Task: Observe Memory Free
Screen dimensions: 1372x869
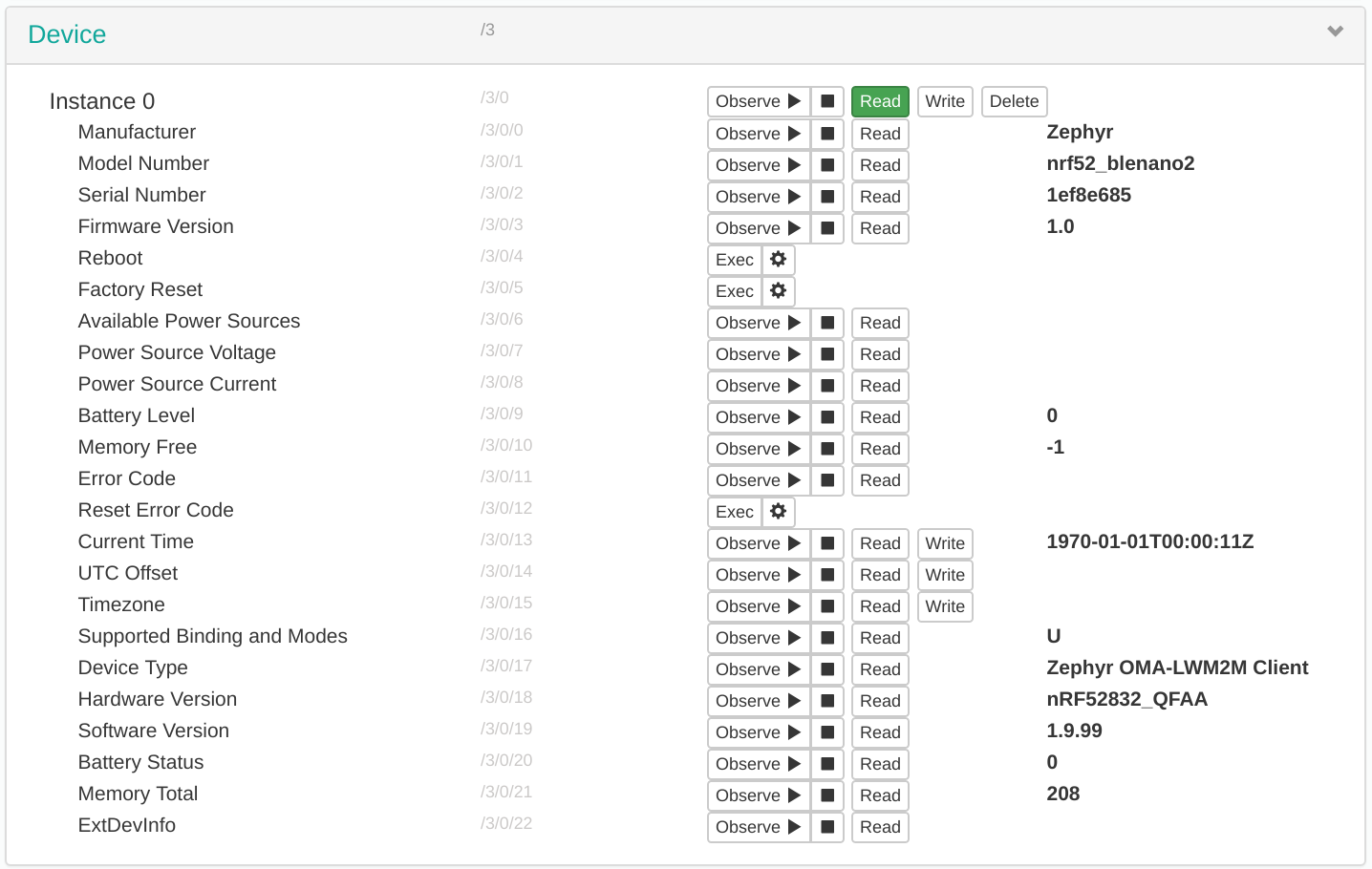Action: tap(759, 449)
